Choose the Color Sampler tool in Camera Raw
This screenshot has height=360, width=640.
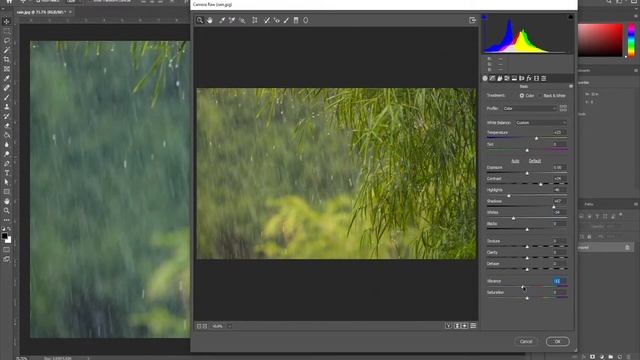coord(232,20)
